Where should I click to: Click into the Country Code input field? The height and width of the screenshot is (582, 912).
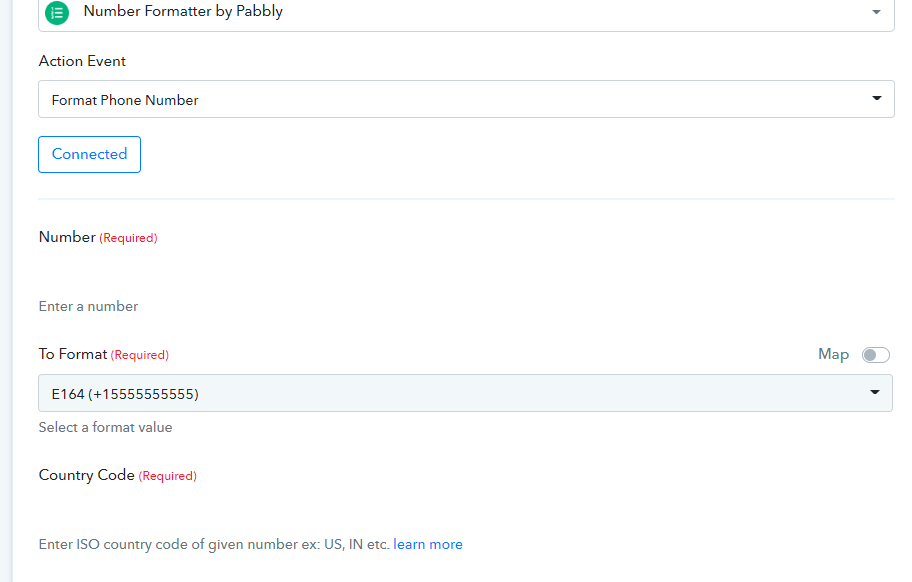click(x=466, y=510)
